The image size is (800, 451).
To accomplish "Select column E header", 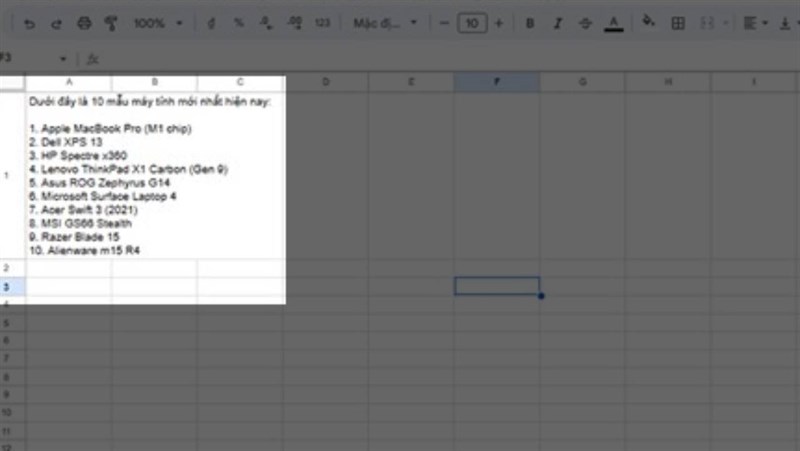I will (x=411, y=82).
